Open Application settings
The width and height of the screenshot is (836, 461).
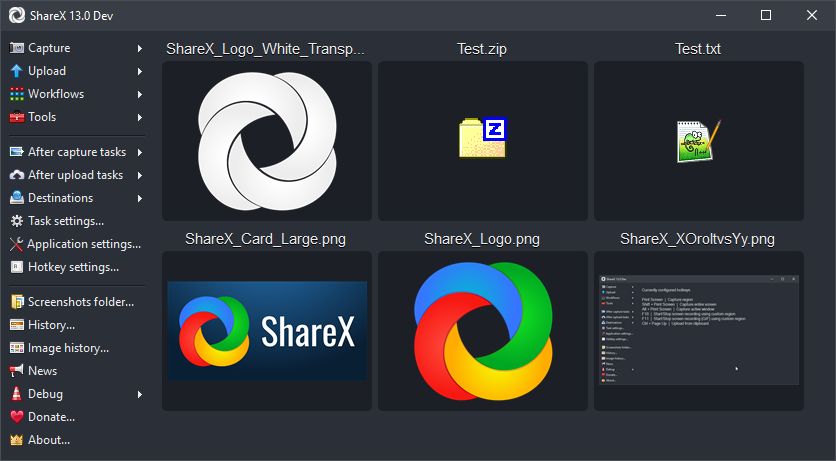(83, 244)
